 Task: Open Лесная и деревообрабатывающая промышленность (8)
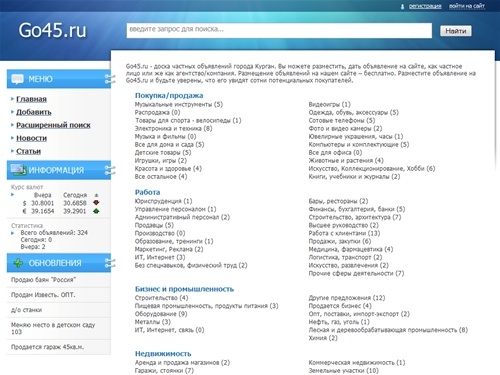[388, 330]
